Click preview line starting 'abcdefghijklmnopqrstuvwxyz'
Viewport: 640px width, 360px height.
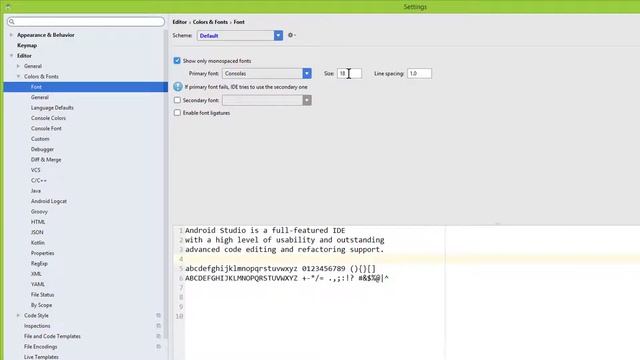(x=280, y=269)
